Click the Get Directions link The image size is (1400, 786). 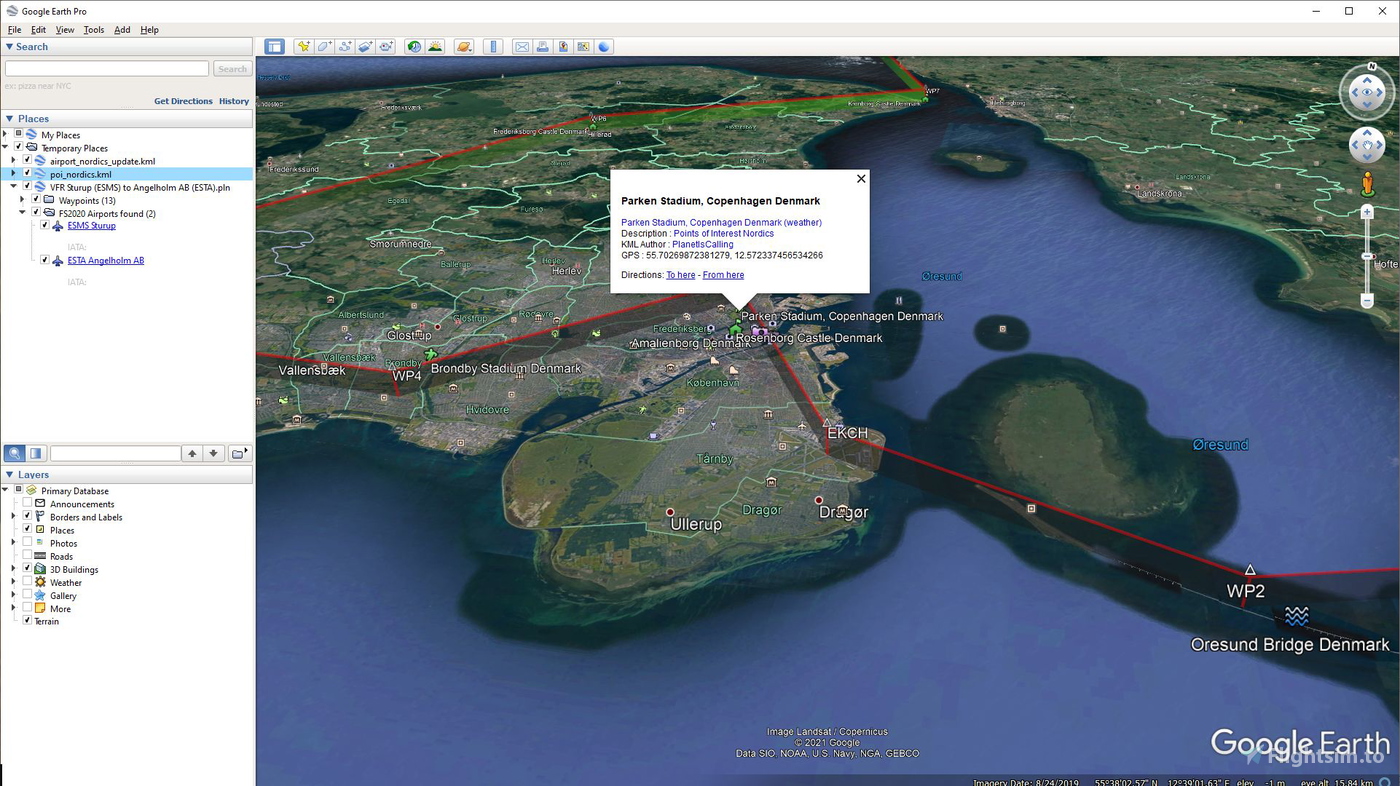point(183,100)
